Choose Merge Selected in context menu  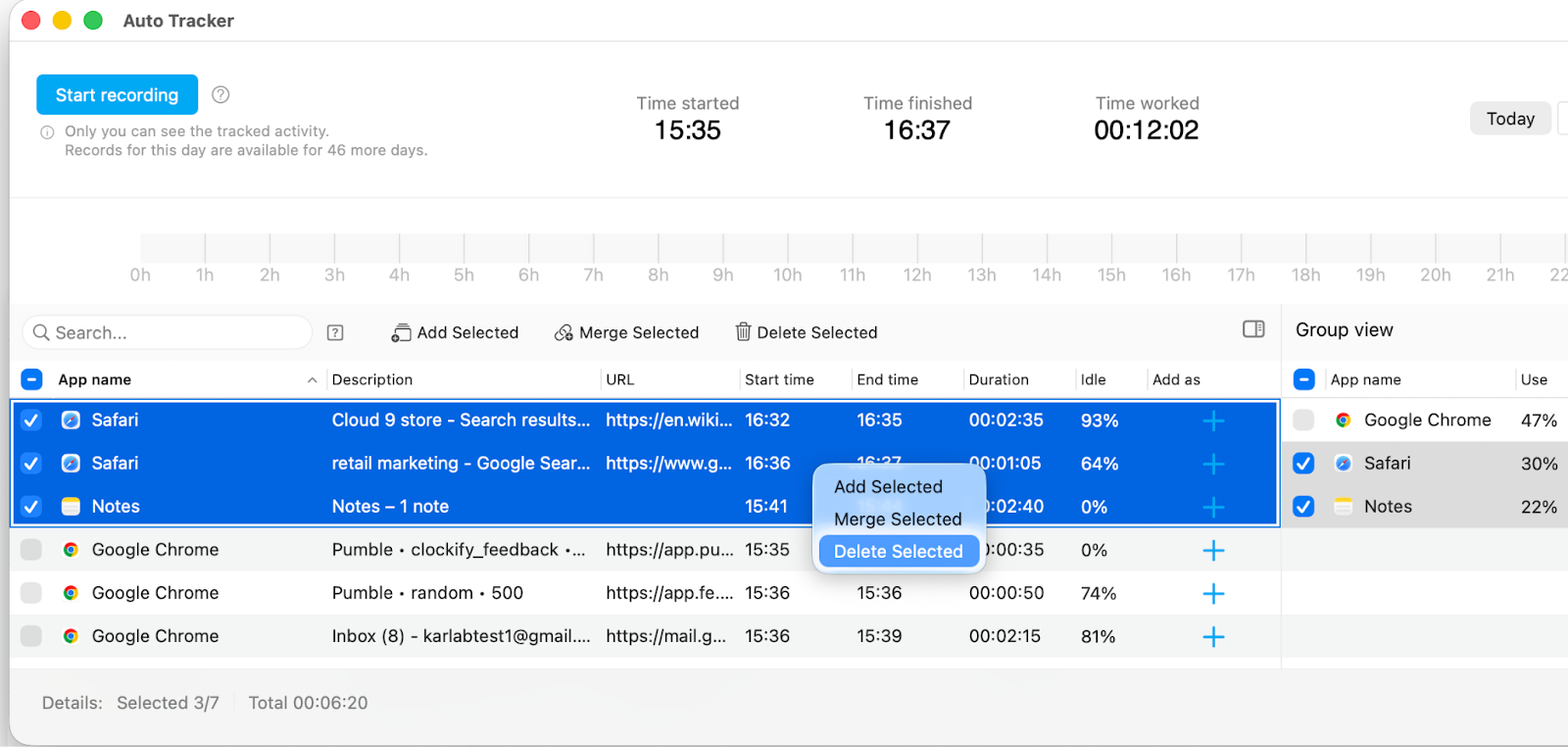(898, 520)
